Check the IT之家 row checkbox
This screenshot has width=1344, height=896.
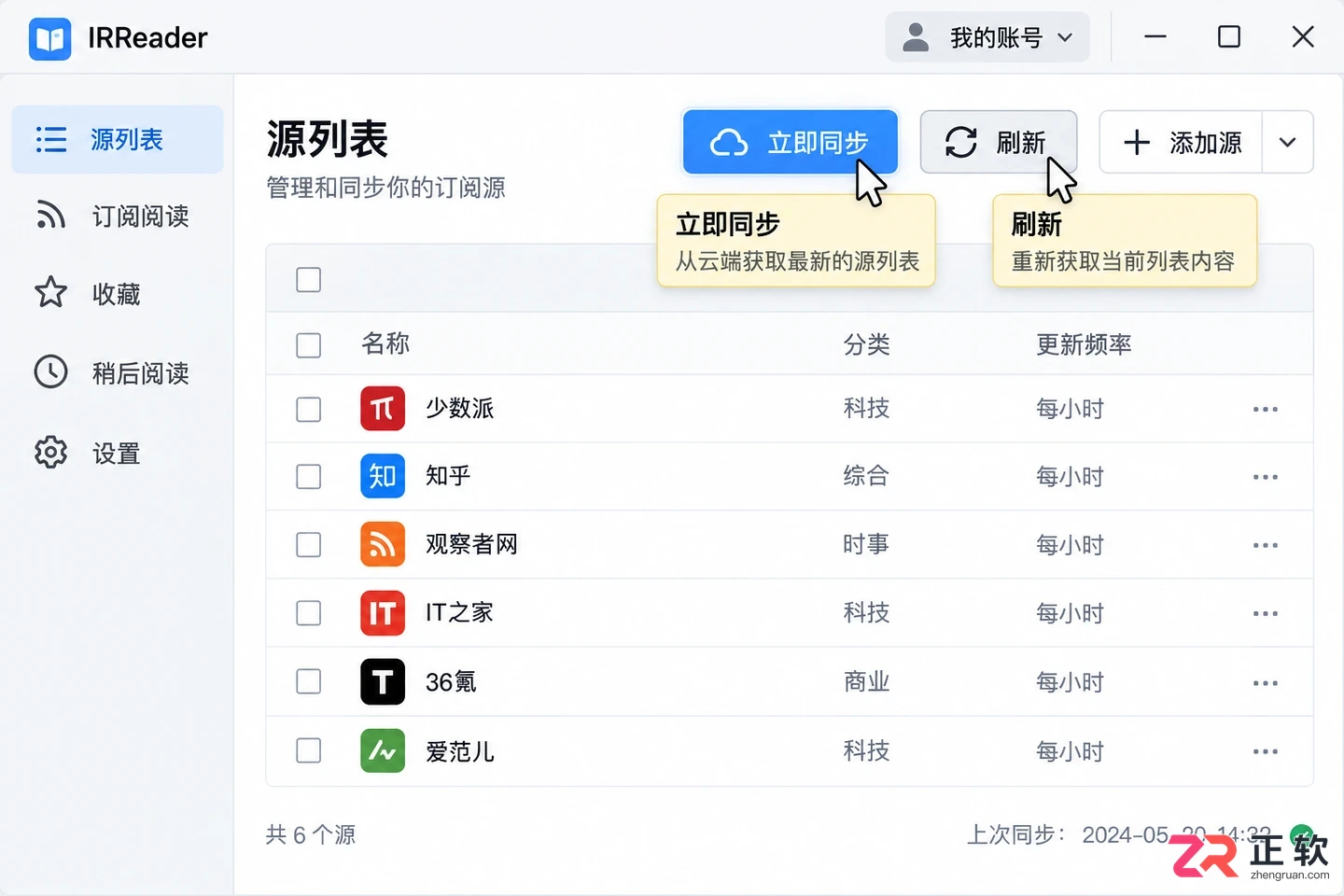[308, 613]
